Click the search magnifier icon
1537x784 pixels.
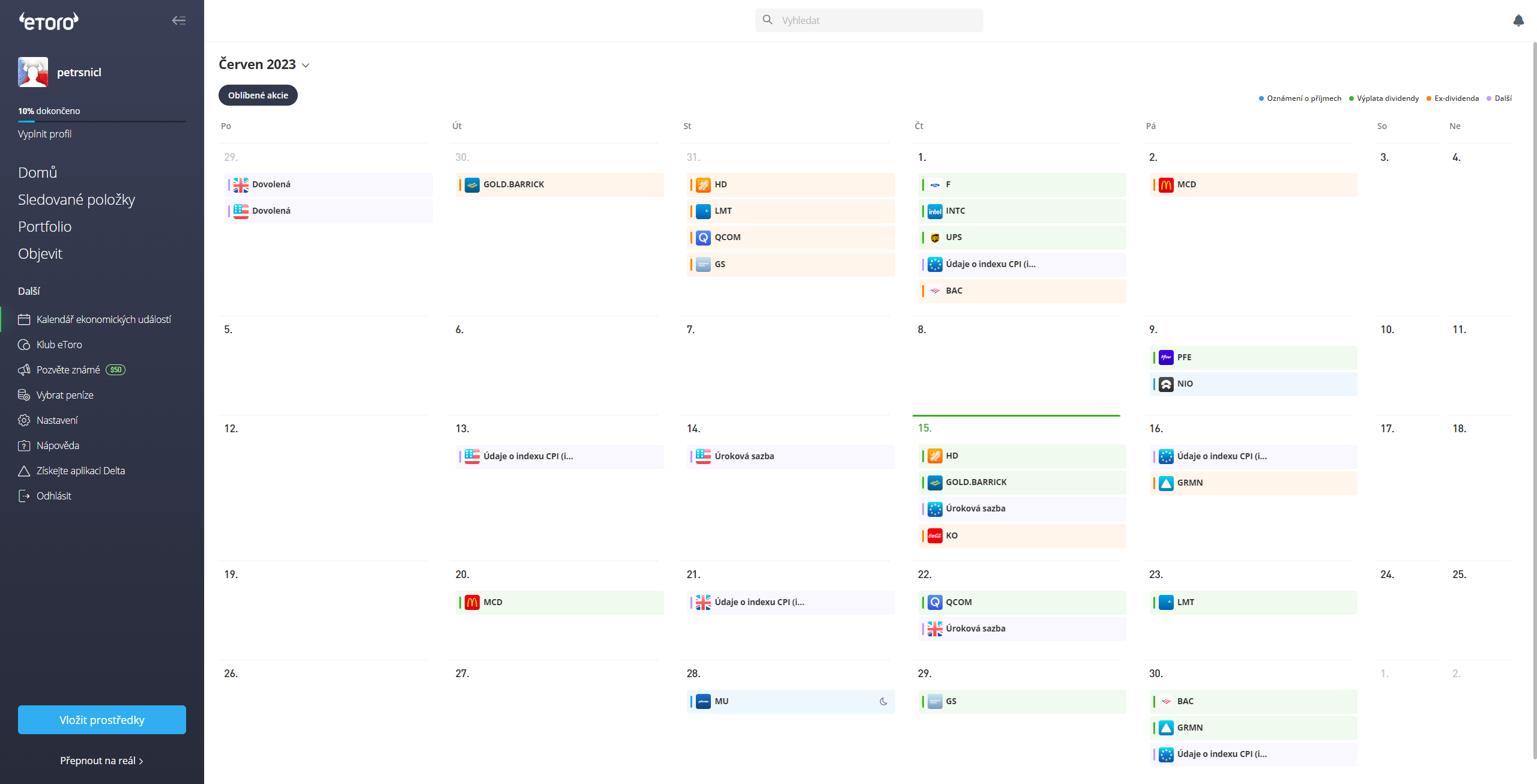pyautogui.click(x=767, y=20)
